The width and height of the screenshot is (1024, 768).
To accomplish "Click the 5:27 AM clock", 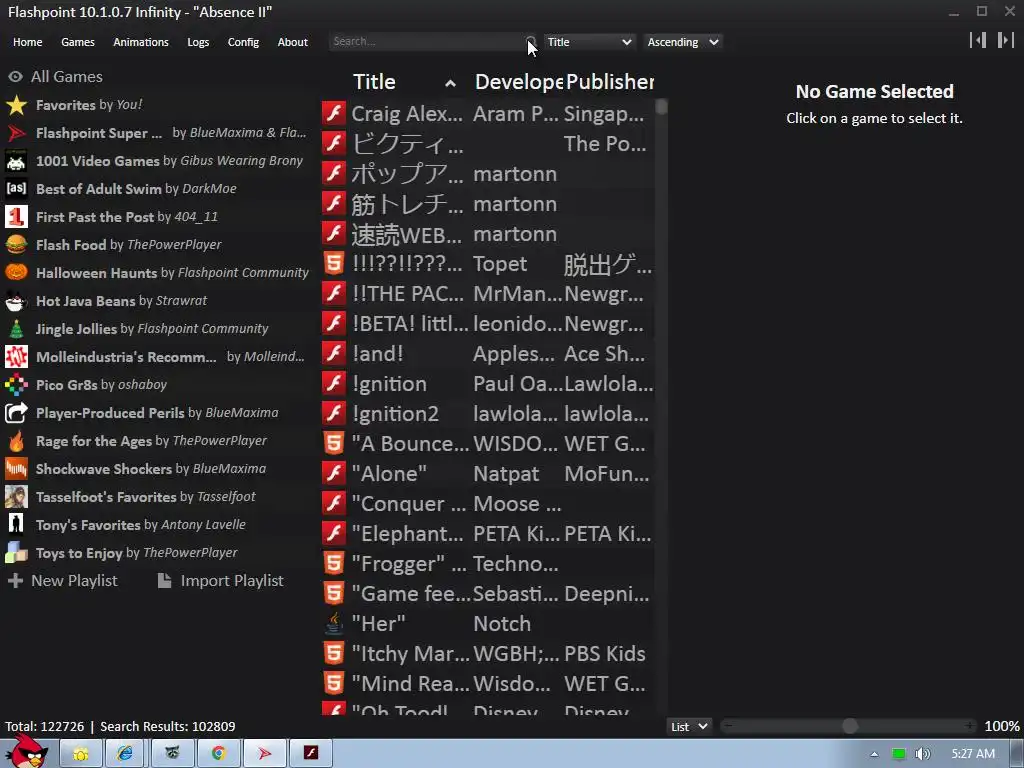I will (x=973, y=754).
